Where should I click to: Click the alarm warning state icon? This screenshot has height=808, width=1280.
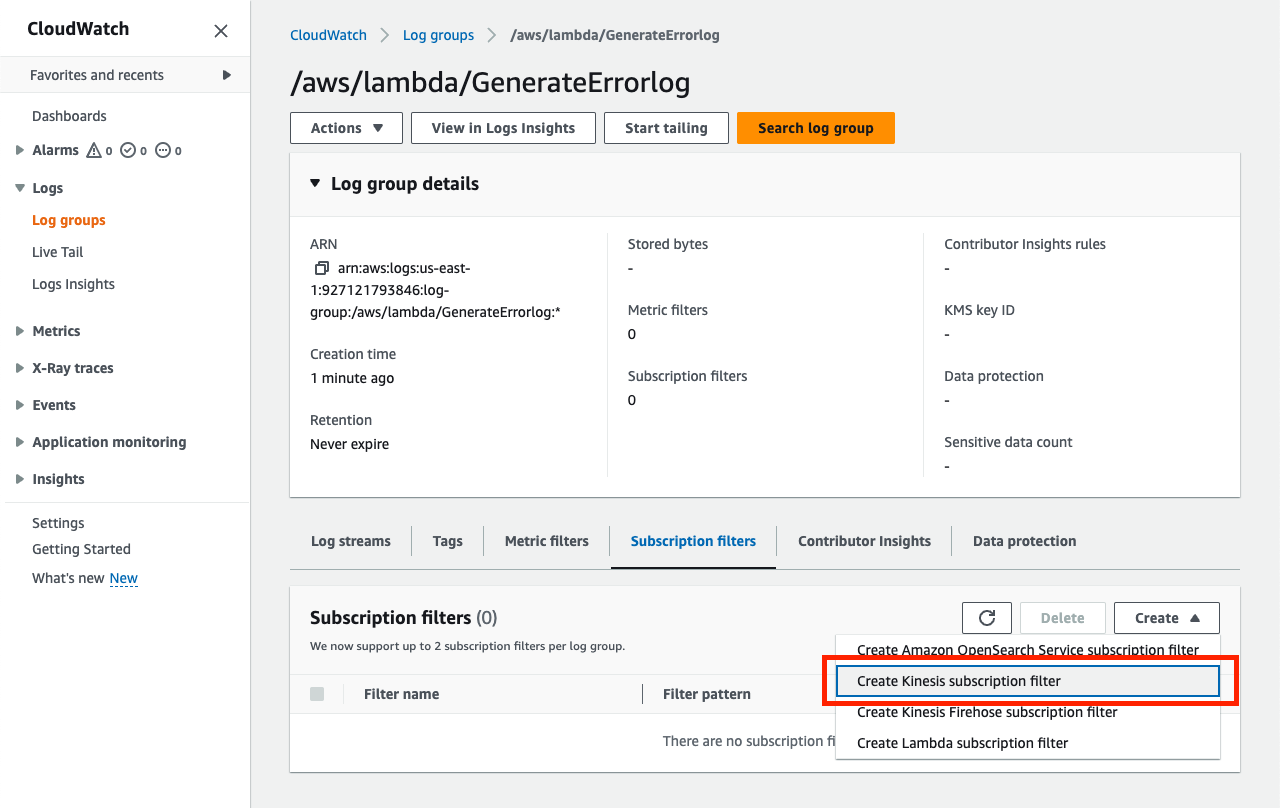pos(94,151)
